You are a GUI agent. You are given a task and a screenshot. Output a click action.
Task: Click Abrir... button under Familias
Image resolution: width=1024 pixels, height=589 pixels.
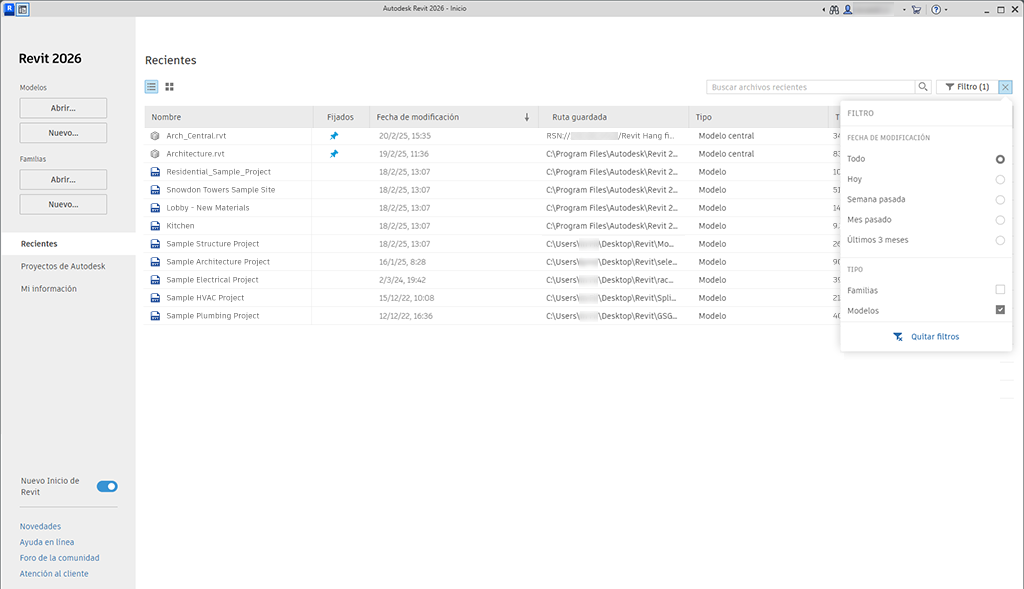63,180
